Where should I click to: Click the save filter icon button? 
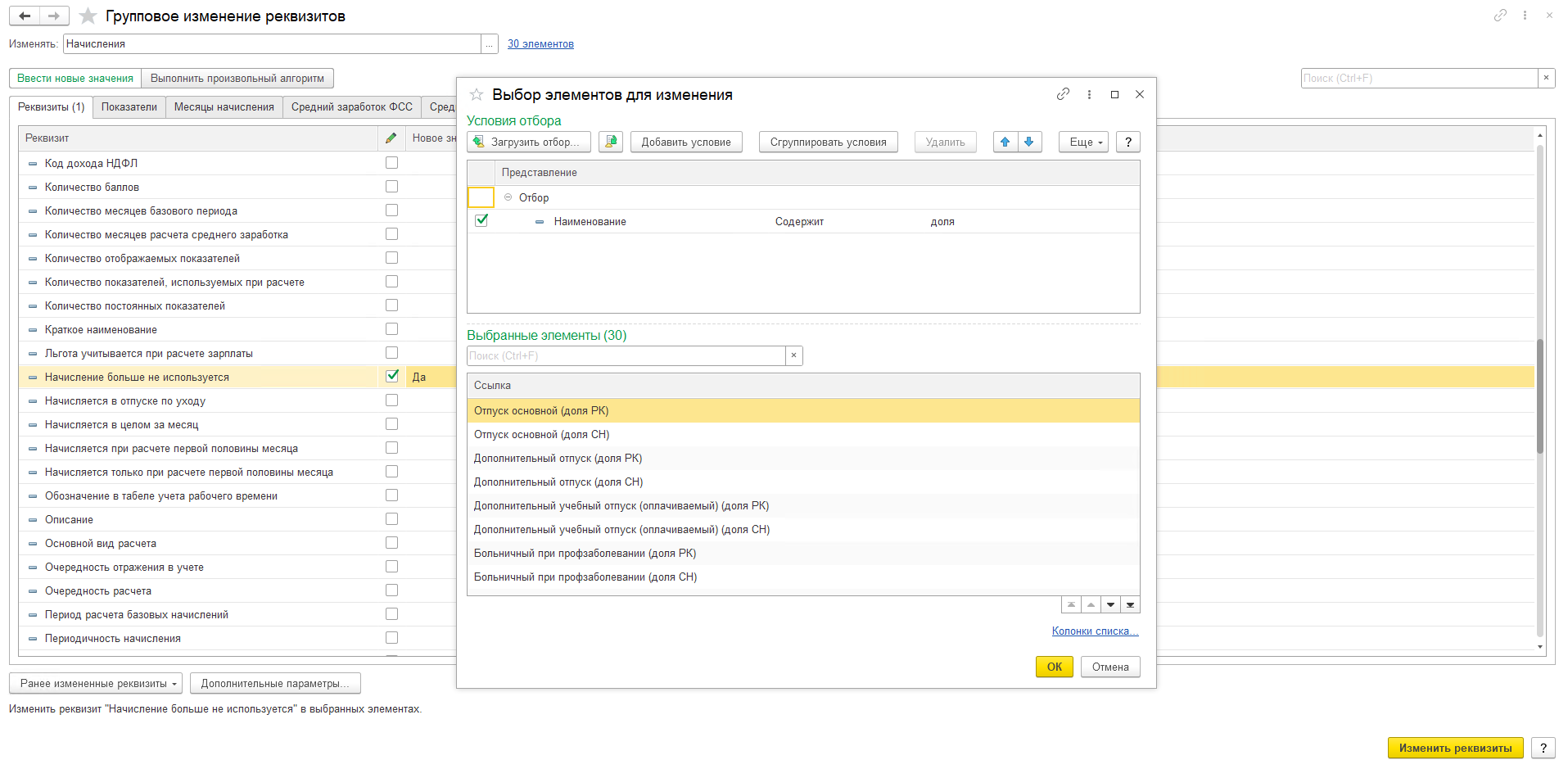(611, 142)
